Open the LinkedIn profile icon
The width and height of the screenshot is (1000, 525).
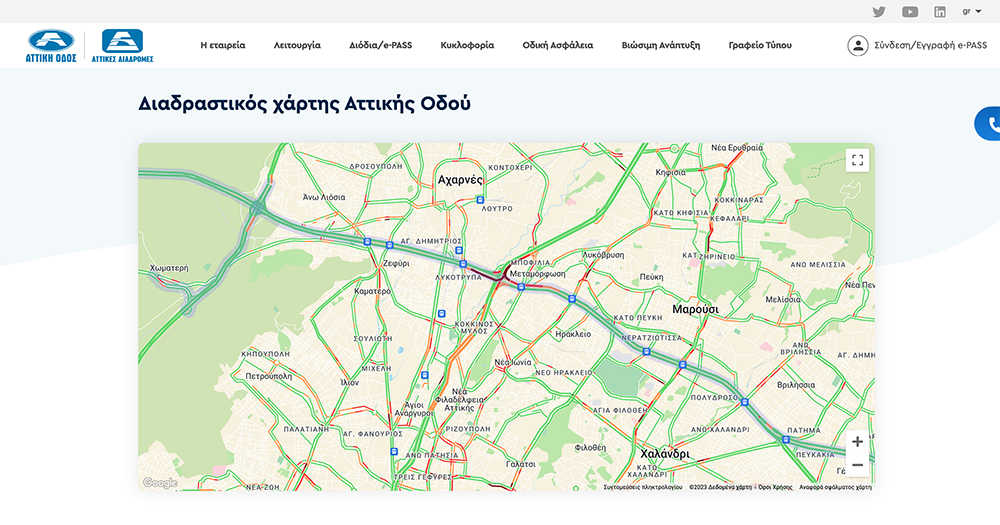(x=940, y=12)
